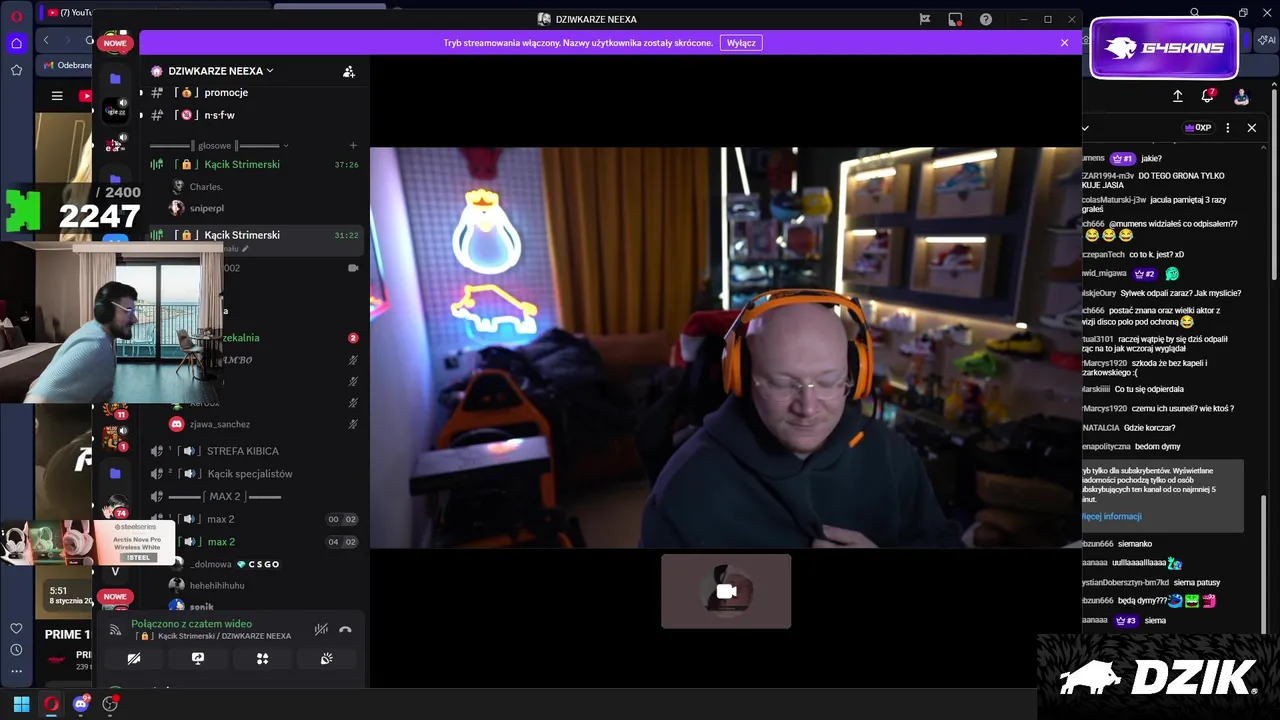Viewport: 1280px width, 720px height.
Task: Add a channel to the głosowe category
Action: point(353,146)
